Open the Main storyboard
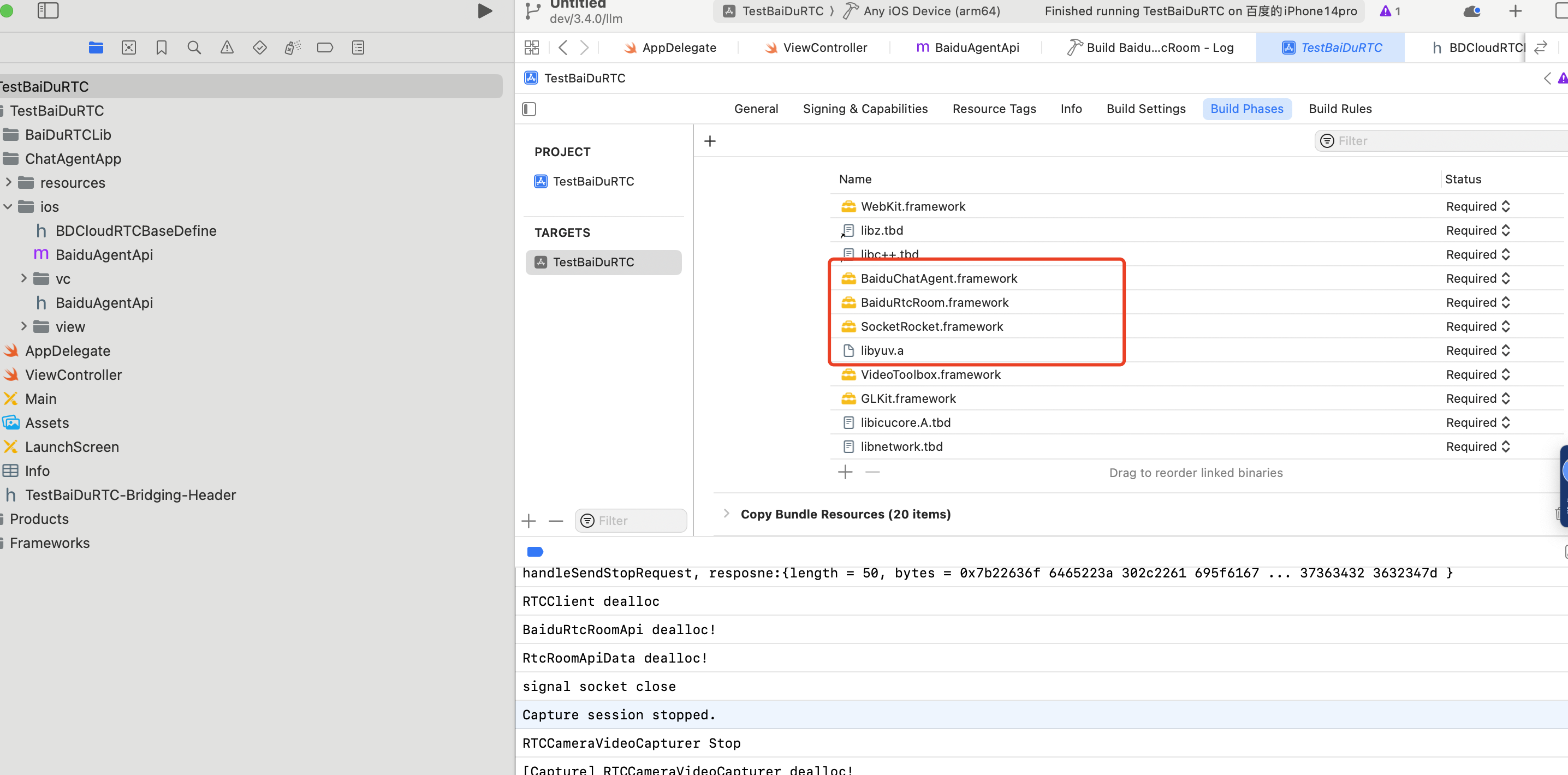 pyautogui.click(x=30, y=398)
